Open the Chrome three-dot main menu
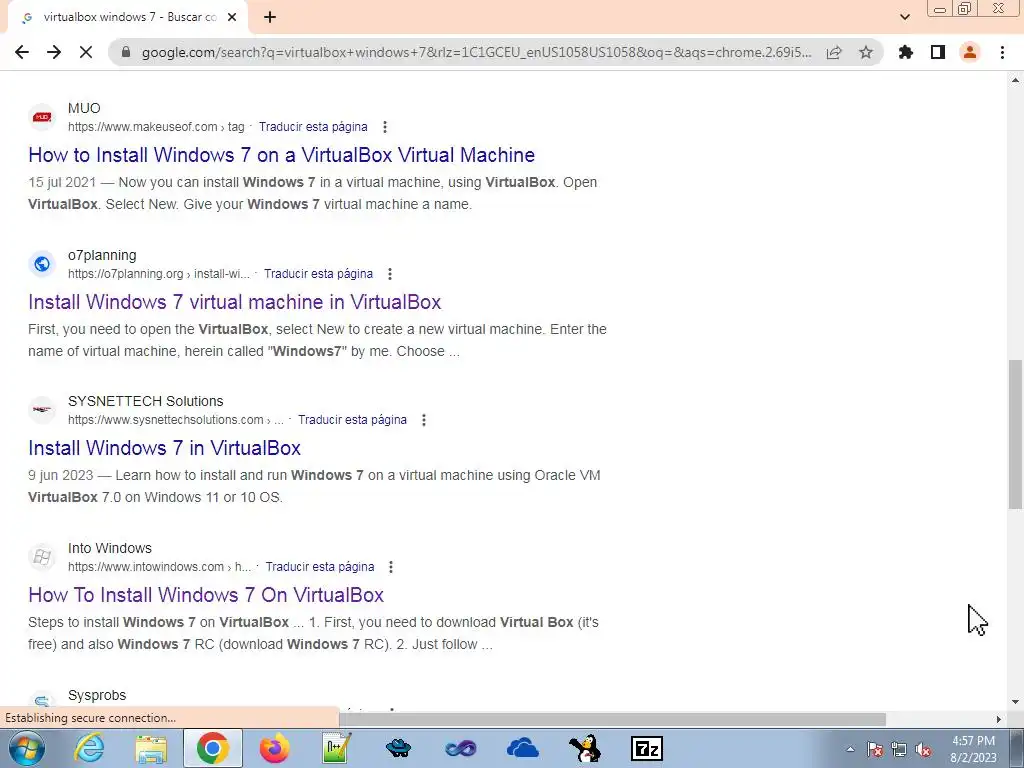The width and height of the screenshot is (1024, 768). click(1002, 52)
